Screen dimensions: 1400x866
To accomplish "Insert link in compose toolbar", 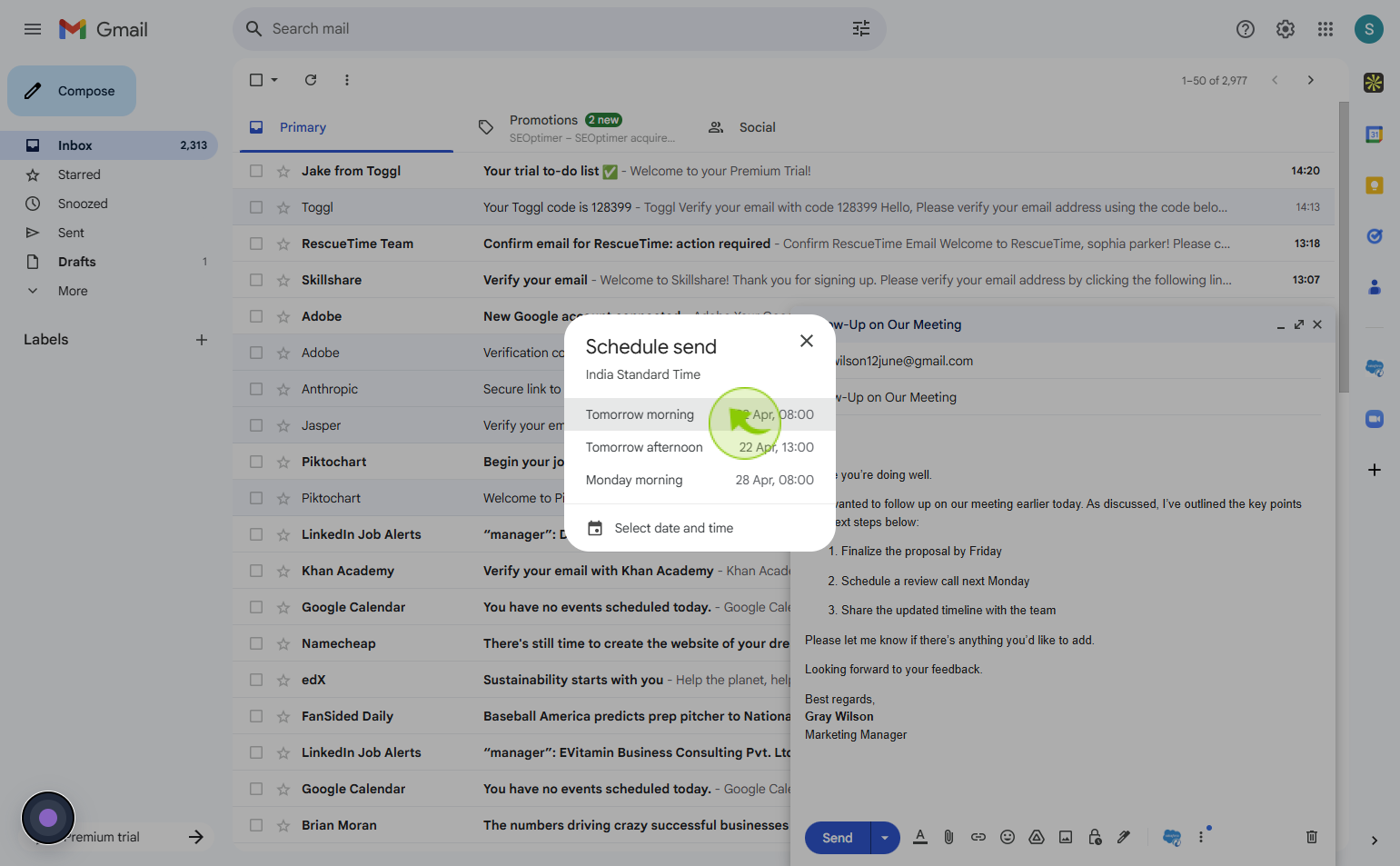I will pyautogui.click(x=978, y=837).
